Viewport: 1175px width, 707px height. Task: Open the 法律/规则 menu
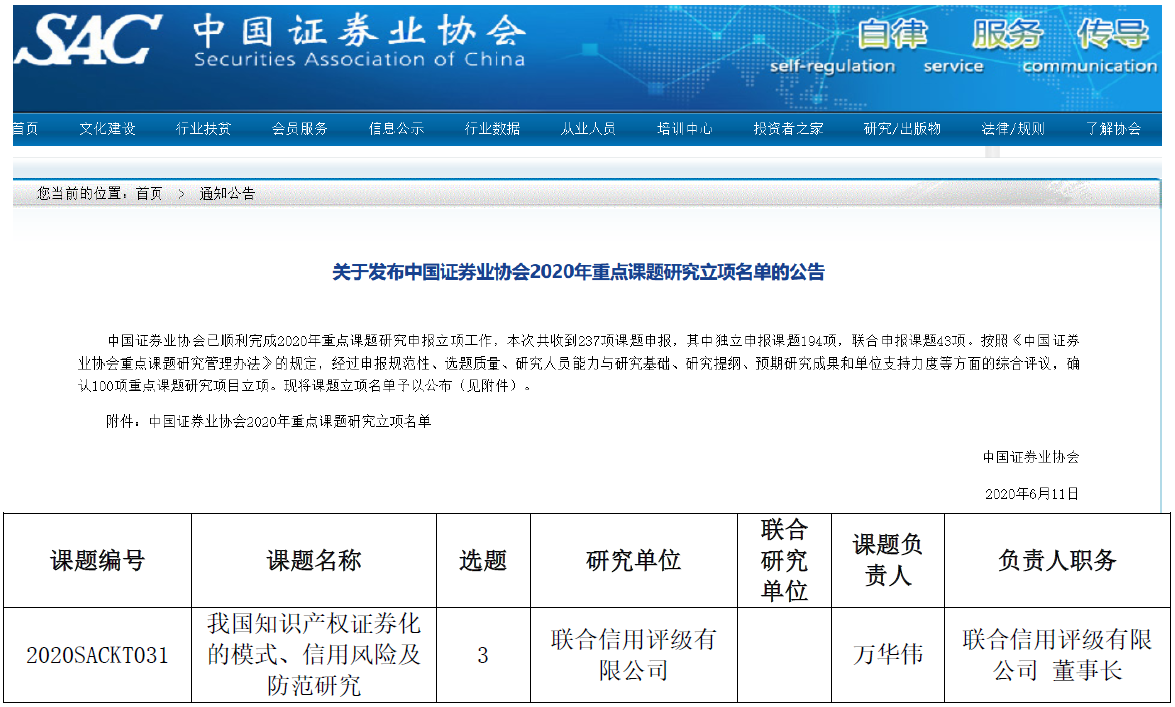click(1013, 129)
